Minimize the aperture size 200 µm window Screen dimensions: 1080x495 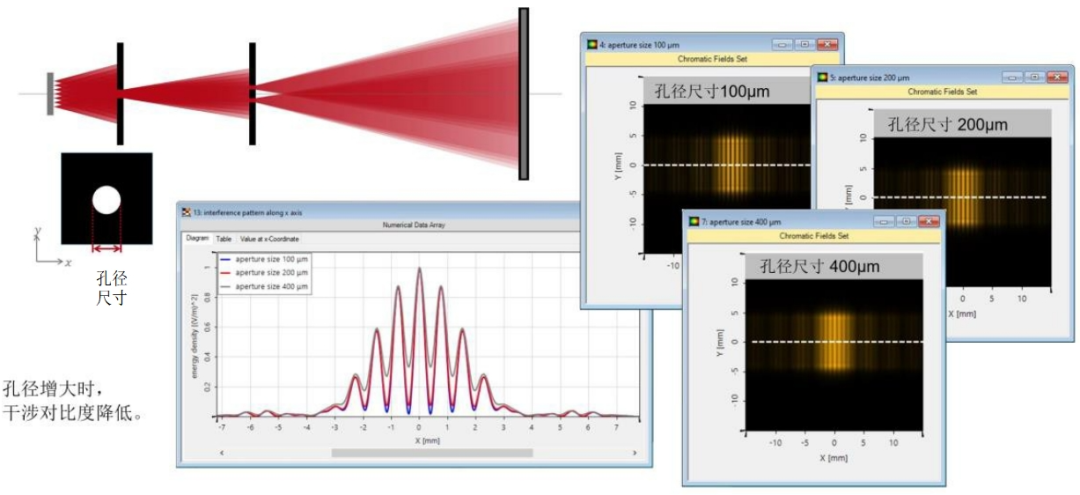[x=1012, y=78]
